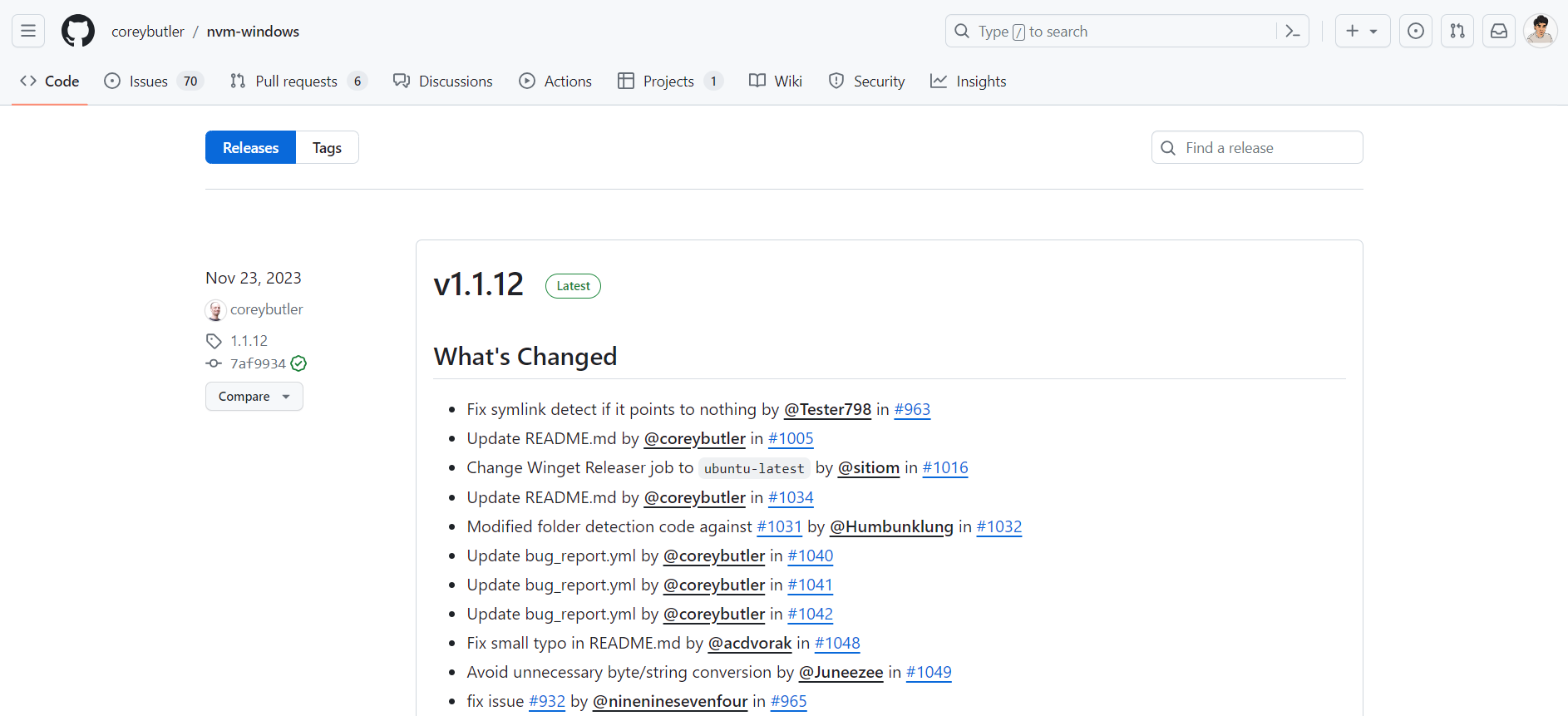This screenshot has height=716, width=1568.
Task: Open the coreybutler owner link in breadcrumb
Action: tap(148, 31)
